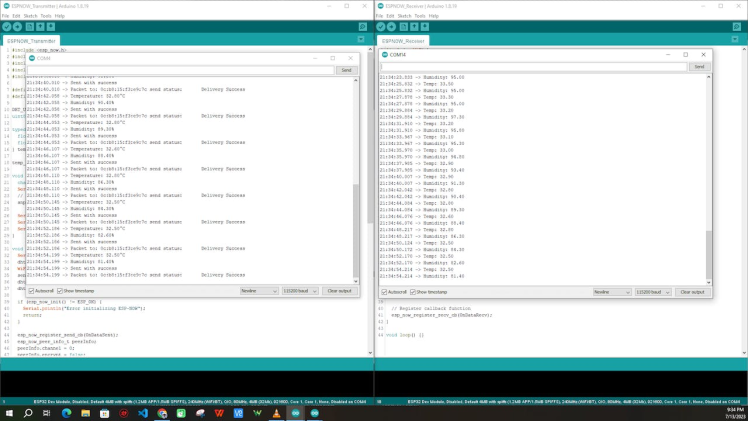Click Clear output in left serial monitor
Screen dimensions: 748x421
point(339,291)
